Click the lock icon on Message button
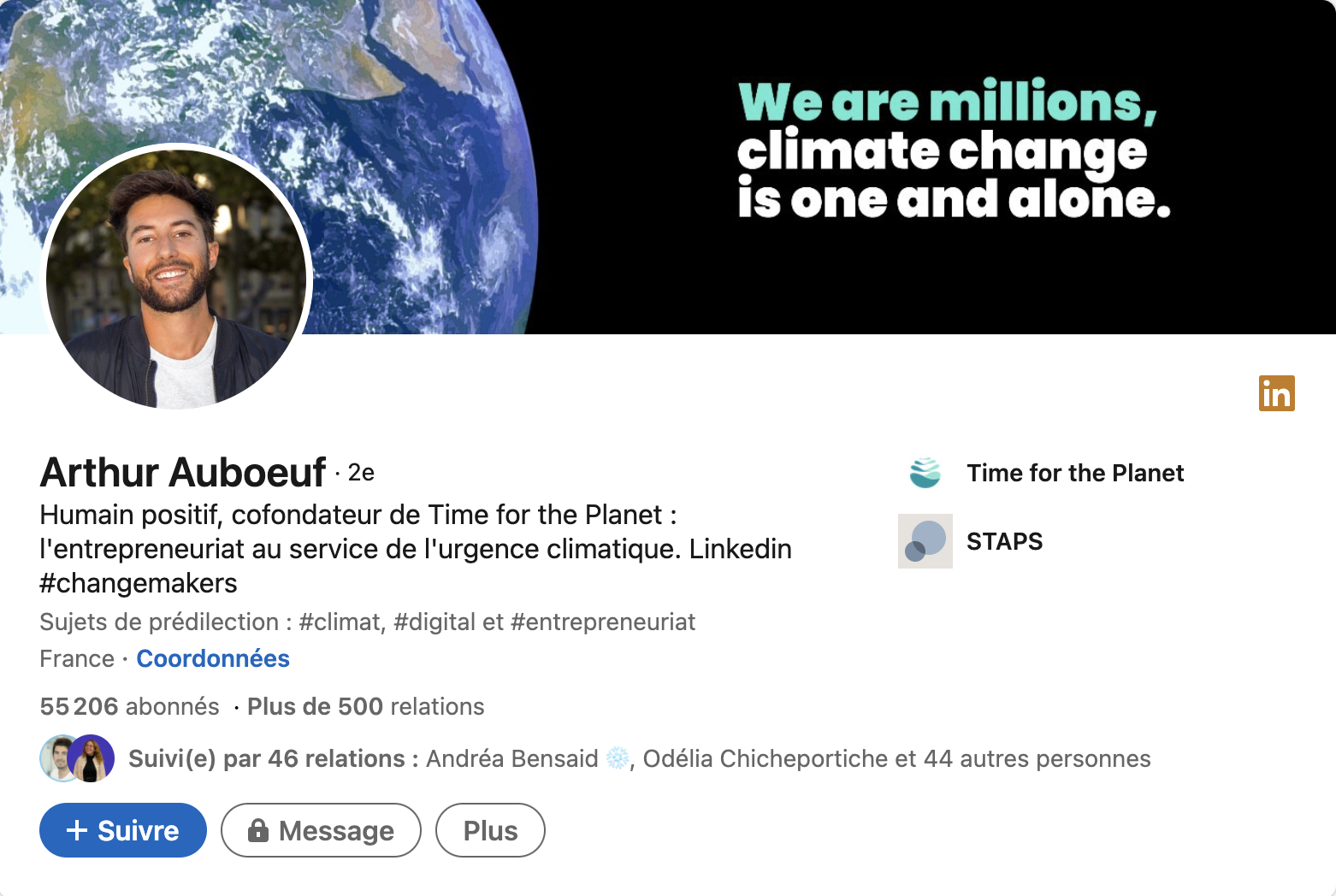1336x896 pixels. (x=257, y=830)
